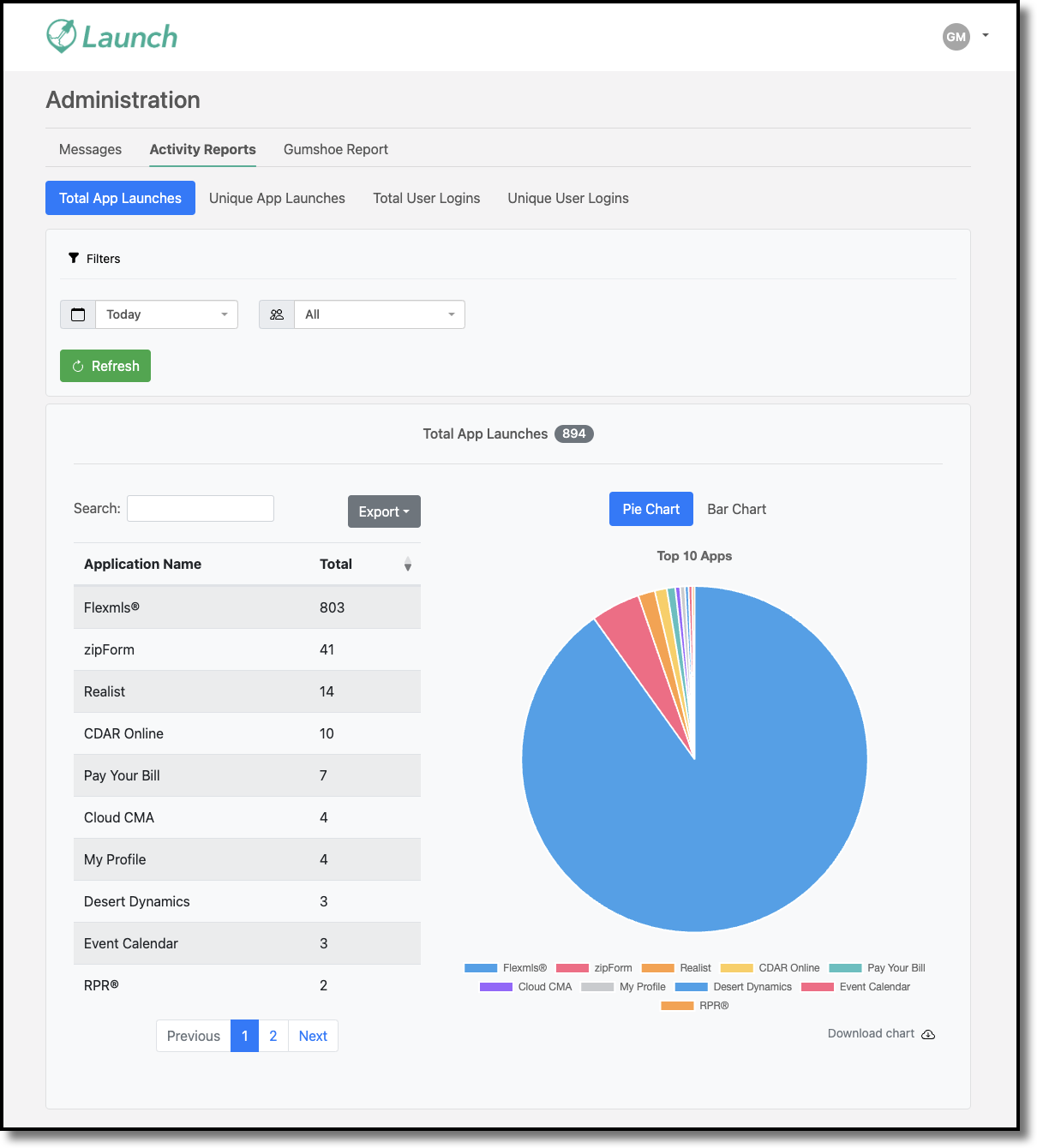Click the Top 10 Apps chart title
Screen dimensions: 1037x1148
pyautogui.click(x=694, y=556)
